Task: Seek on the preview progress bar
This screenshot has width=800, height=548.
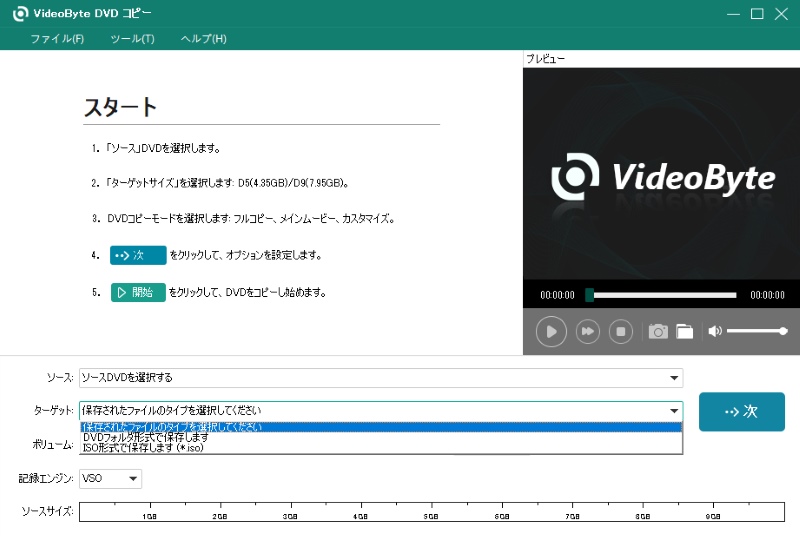Action: tap(661, 295)
